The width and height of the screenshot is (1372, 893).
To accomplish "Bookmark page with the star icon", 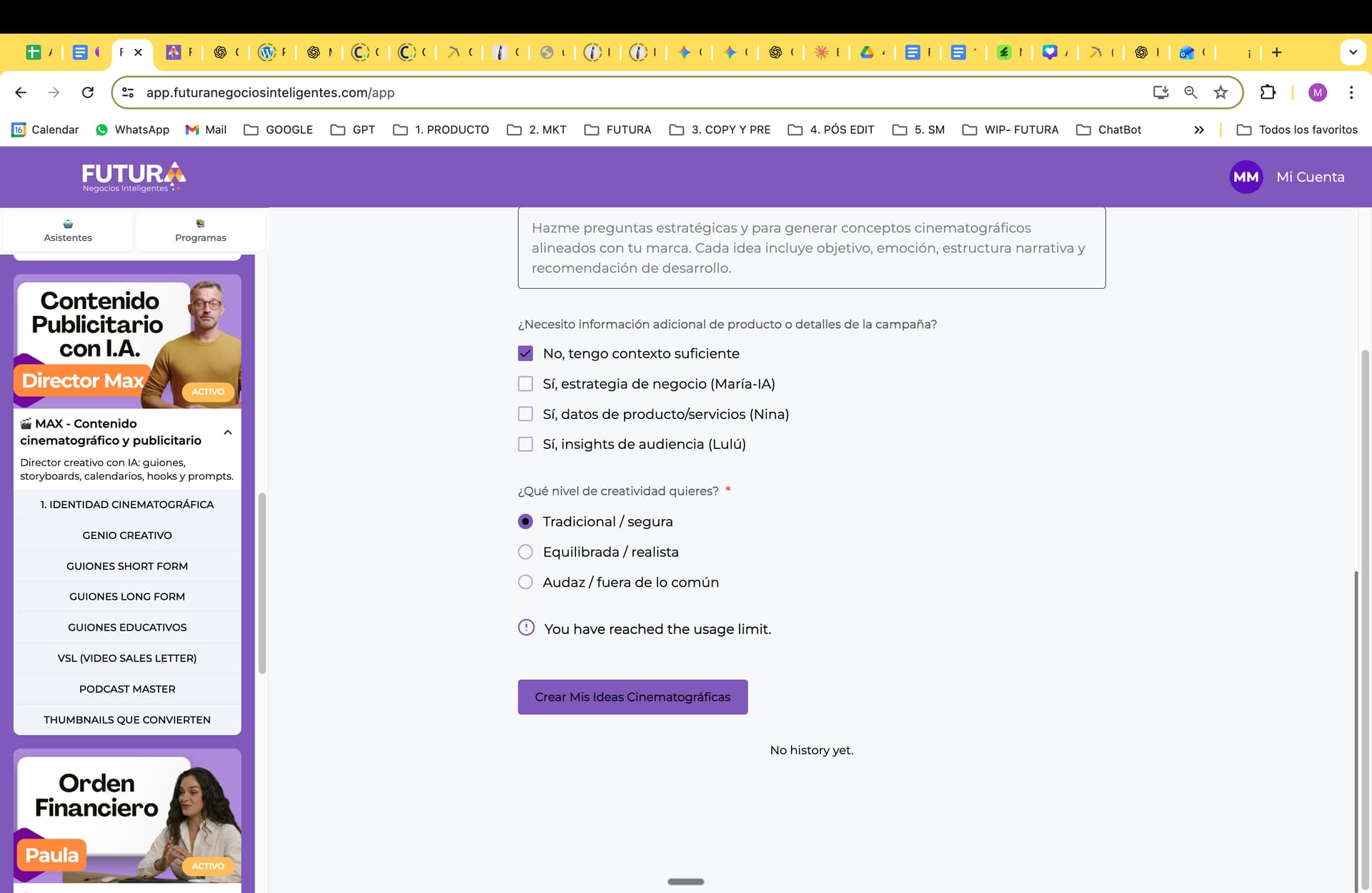I will click(x=1221, y=92).
